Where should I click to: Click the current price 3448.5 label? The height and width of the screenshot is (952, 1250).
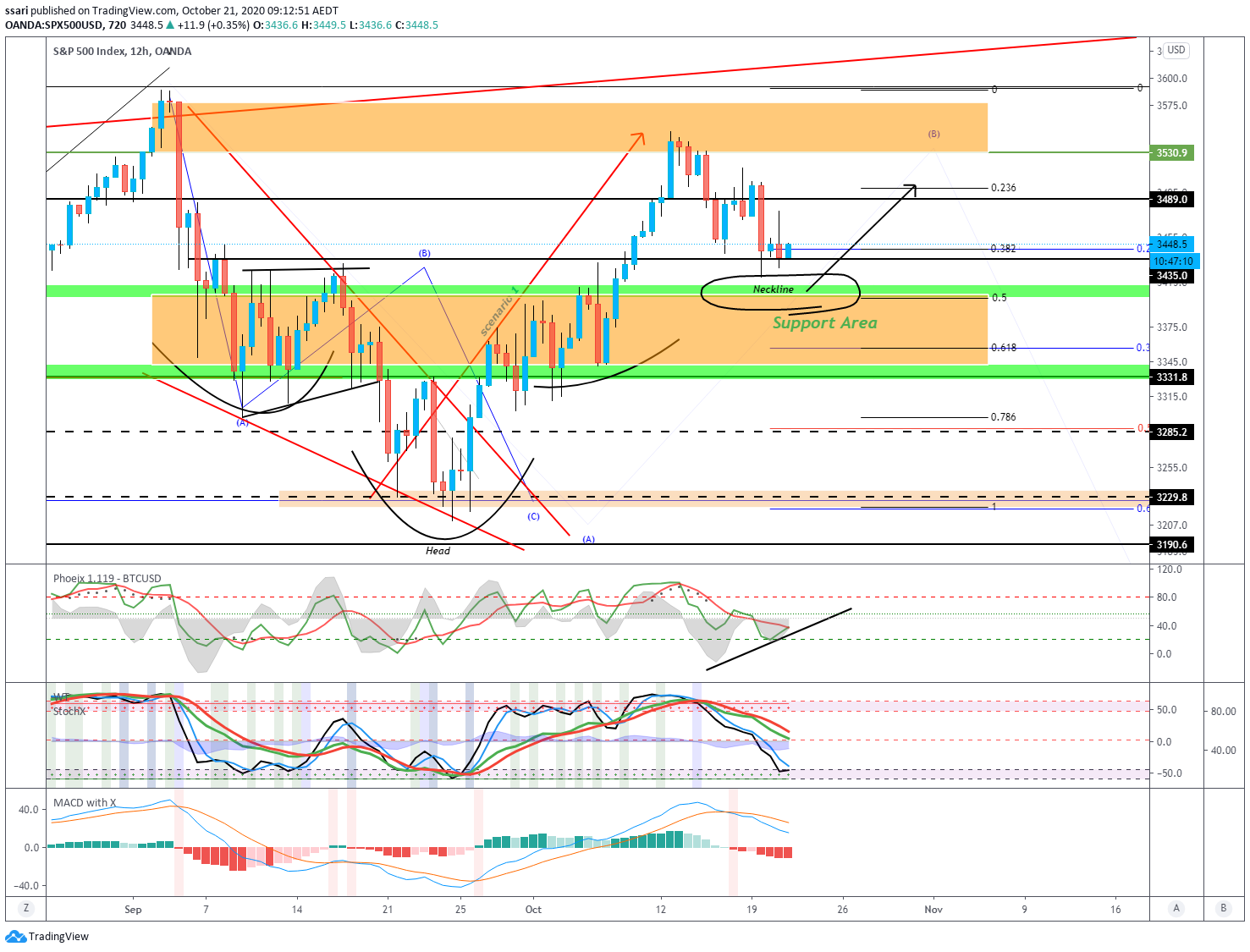(x=1172, y=245)
